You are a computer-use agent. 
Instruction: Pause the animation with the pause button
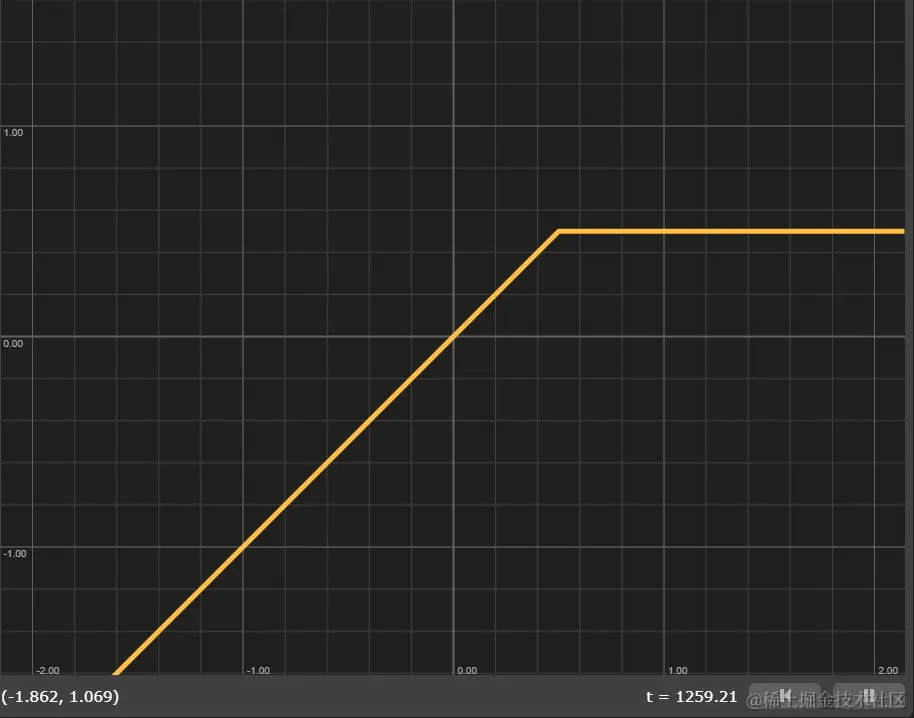[x=869, y=696]
